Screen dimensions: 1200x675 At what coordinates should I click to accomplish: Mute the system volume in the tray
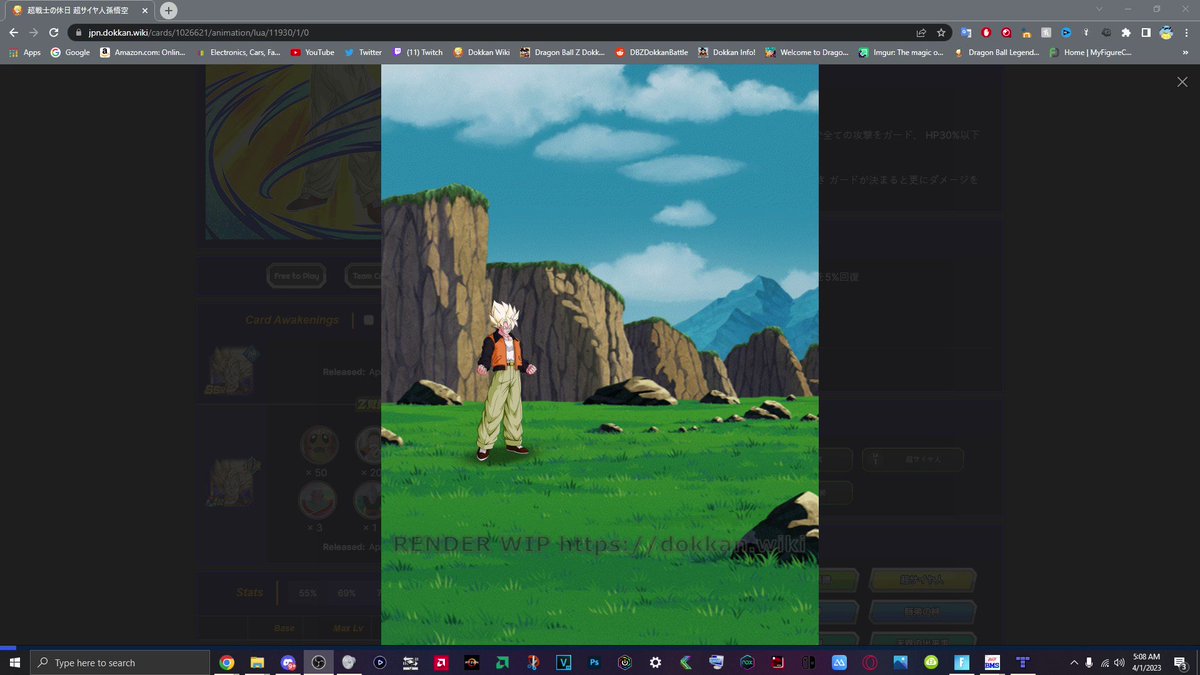coord(1118,662)
